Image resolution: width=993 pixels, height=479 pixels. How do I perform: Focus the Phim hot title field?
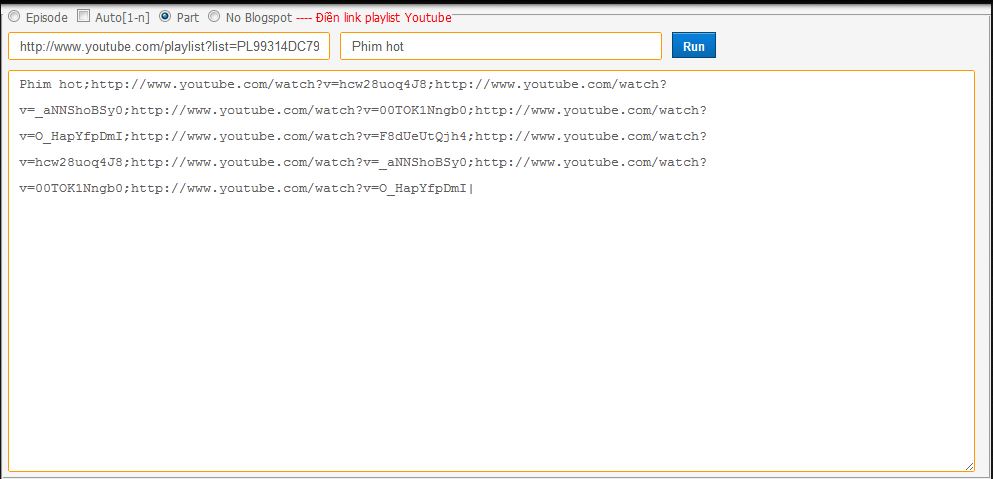pyautogui.click(x=501, y=46)
